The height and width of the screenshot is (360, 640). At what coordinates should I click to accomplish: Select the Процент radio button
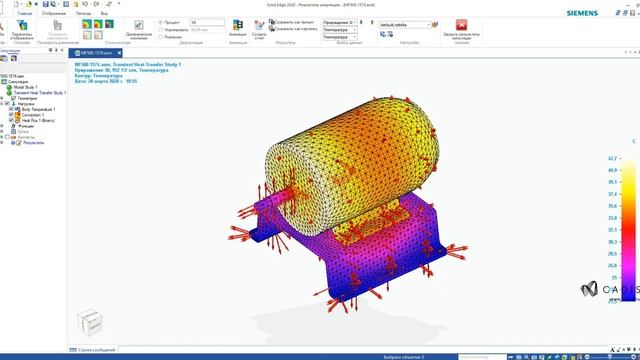coord(160,22)
